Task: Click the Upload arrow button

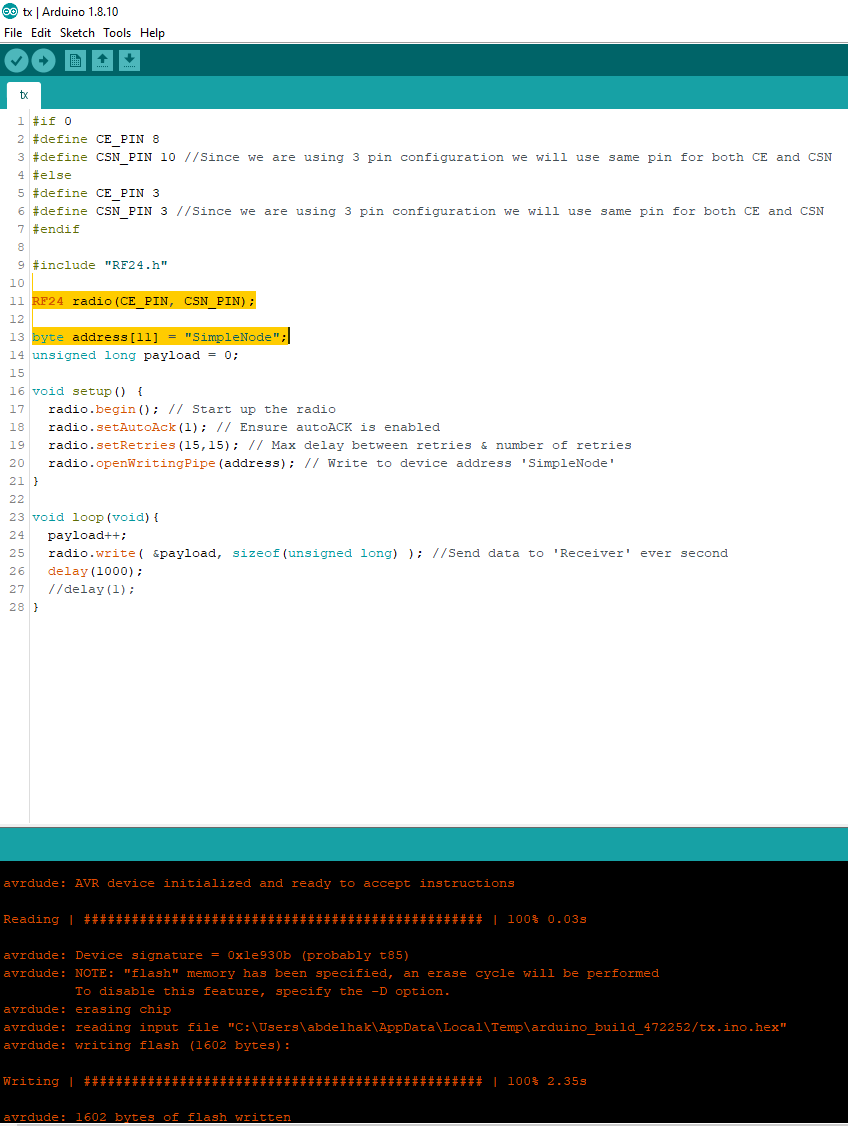Action: click(x=43, y=60)
